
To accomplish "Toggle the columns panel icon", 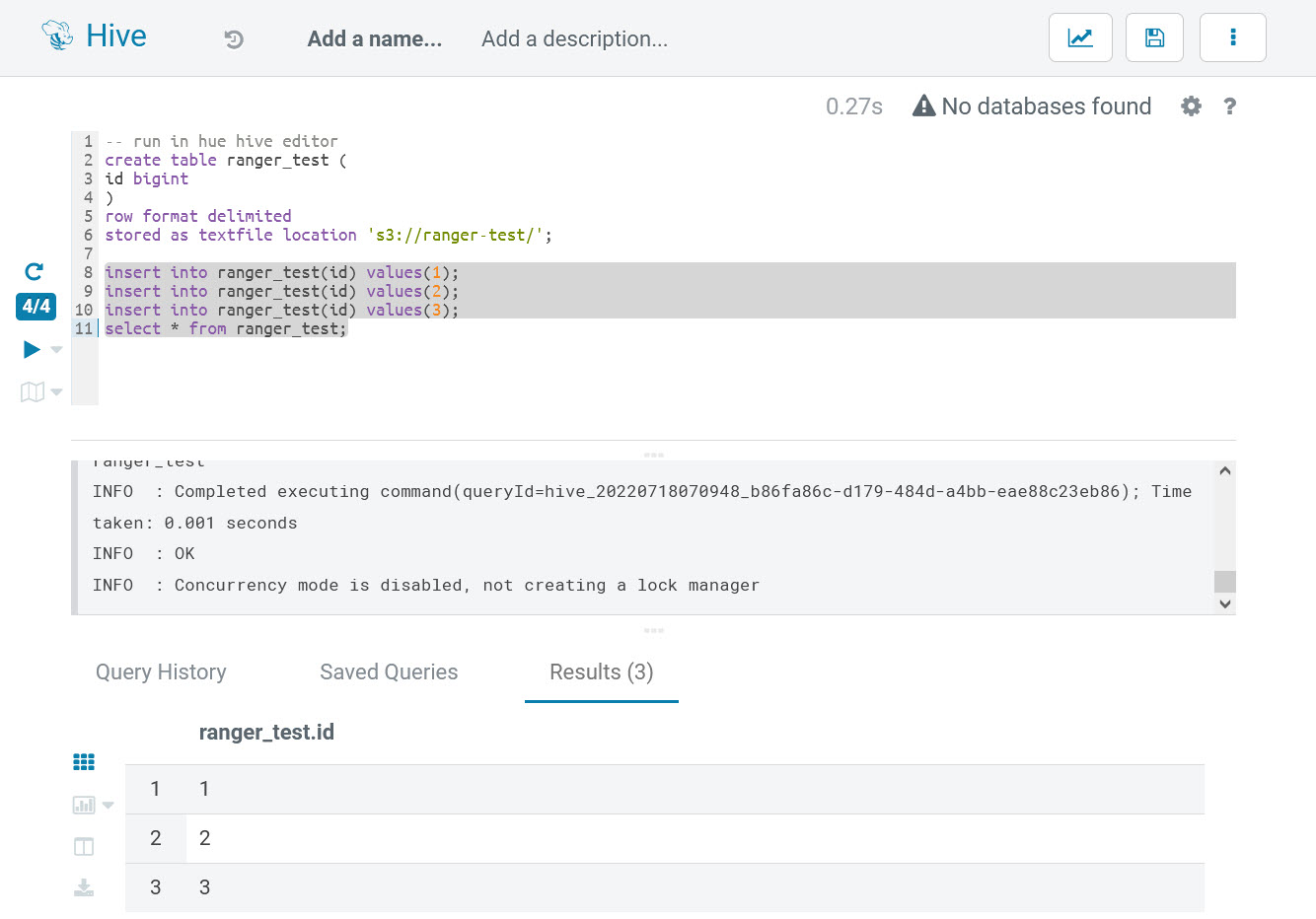I will [84, 847].
